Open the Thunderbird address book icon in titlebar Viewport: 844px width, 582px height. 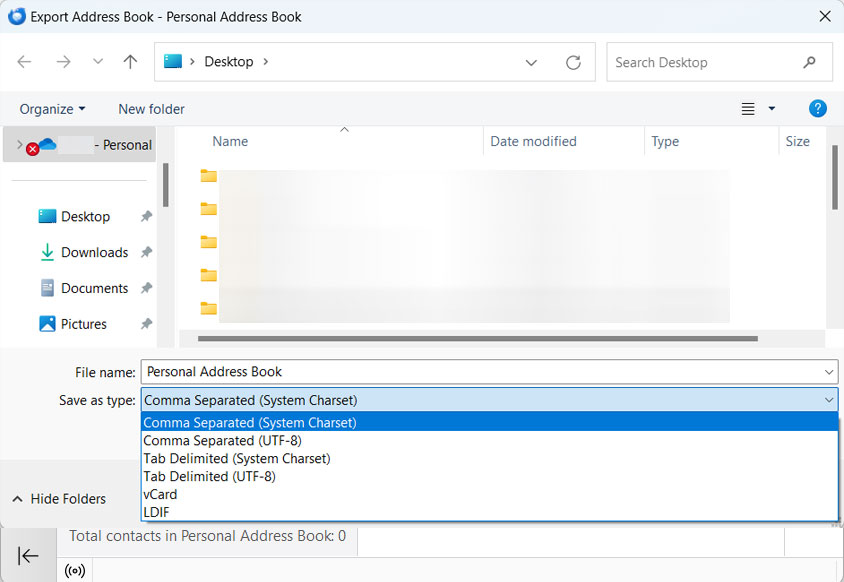(x=17, y=16)
